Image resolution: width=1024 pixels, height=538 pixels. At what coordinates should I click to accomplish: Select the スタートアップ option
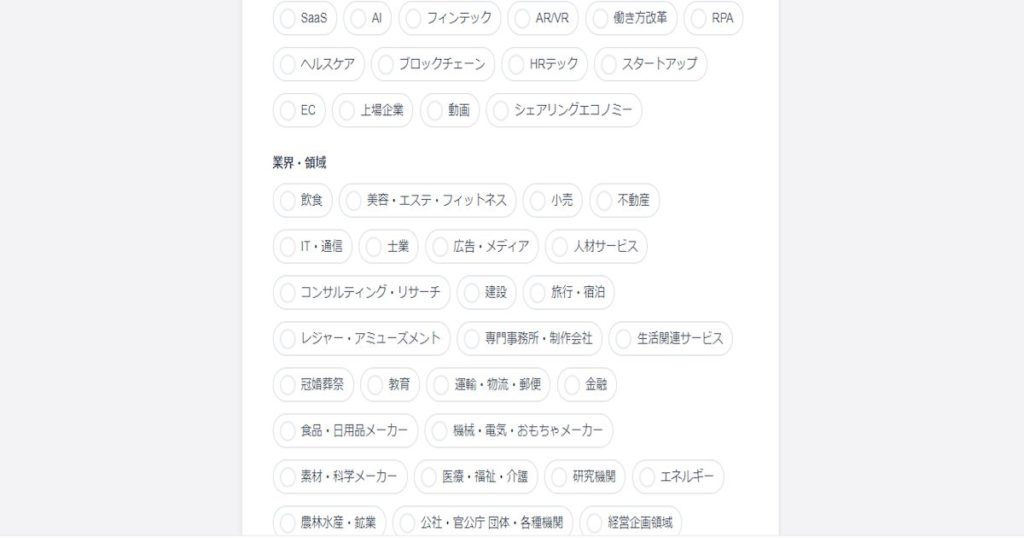650,64
